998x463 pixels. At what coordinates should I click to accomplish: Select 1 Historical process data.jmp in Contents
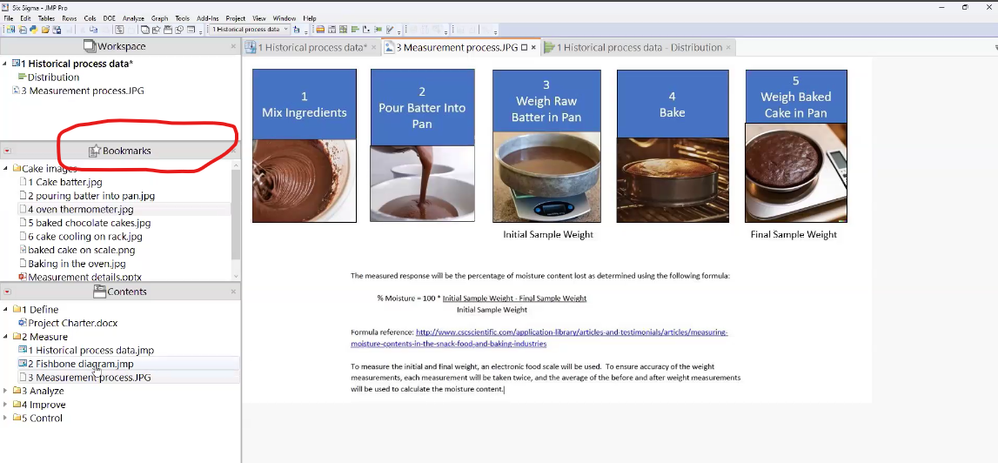pos(91,350)
